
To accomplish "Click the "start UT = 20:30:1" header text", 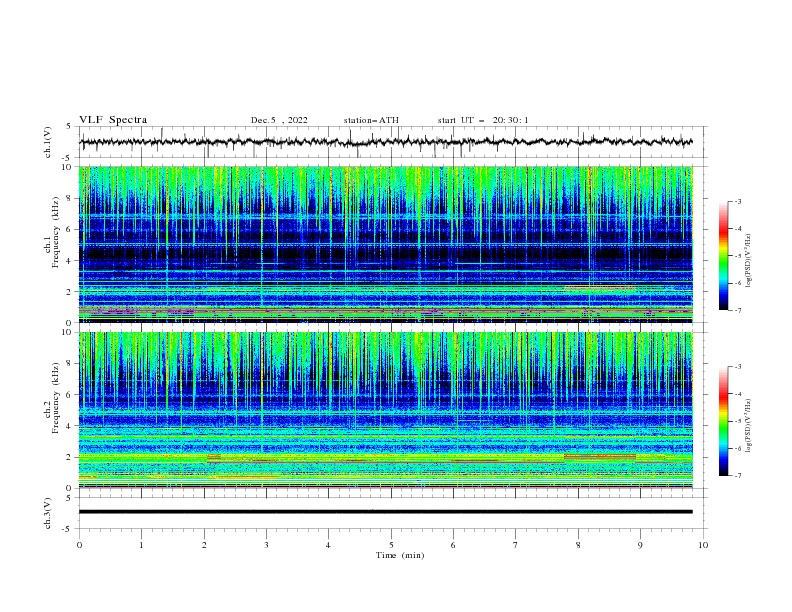I will 483,120.
